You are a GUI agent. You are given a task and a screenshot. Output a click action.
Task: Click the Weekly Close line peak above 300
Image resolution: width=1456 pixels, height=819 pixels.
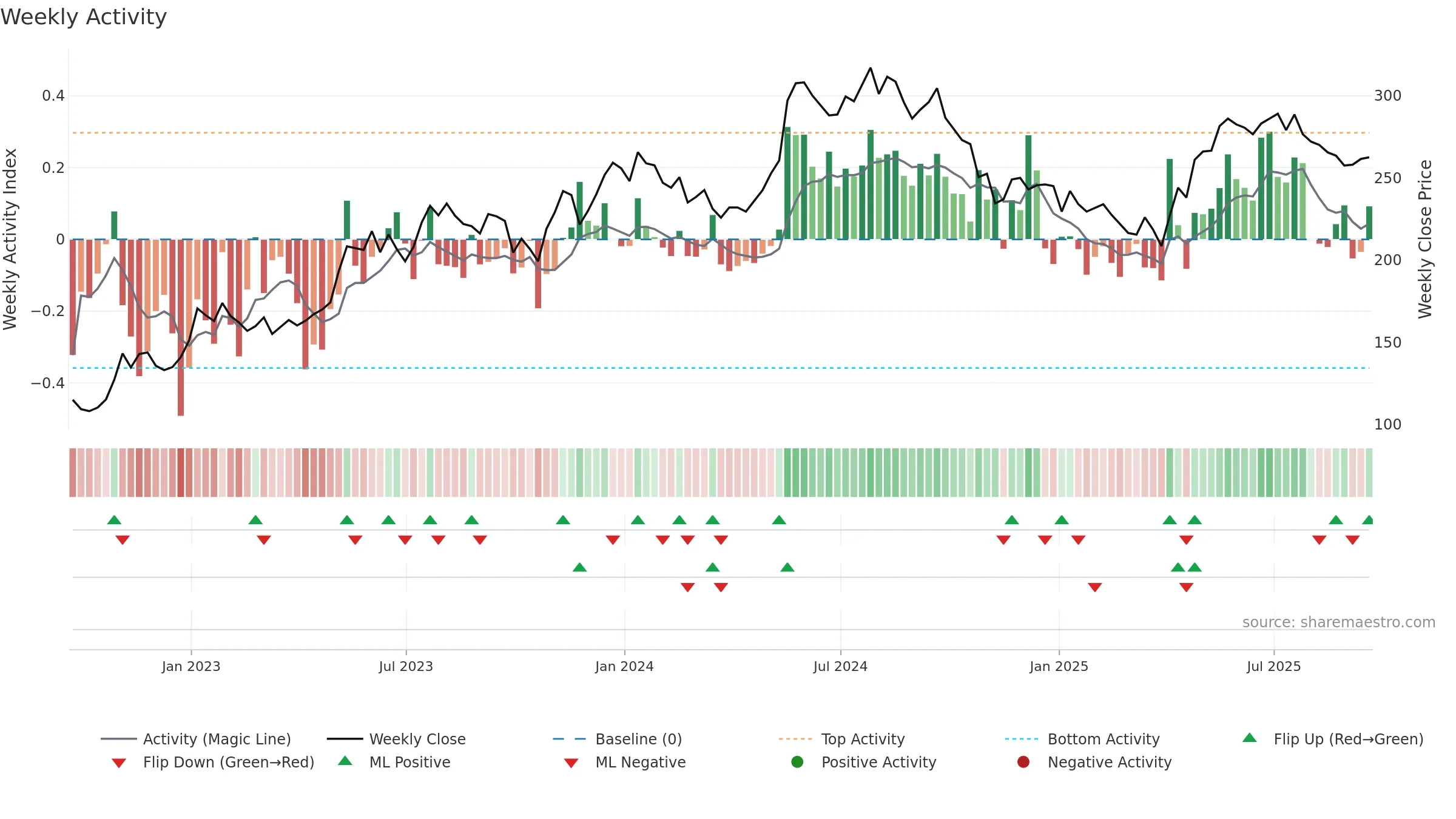click(871, 68)
